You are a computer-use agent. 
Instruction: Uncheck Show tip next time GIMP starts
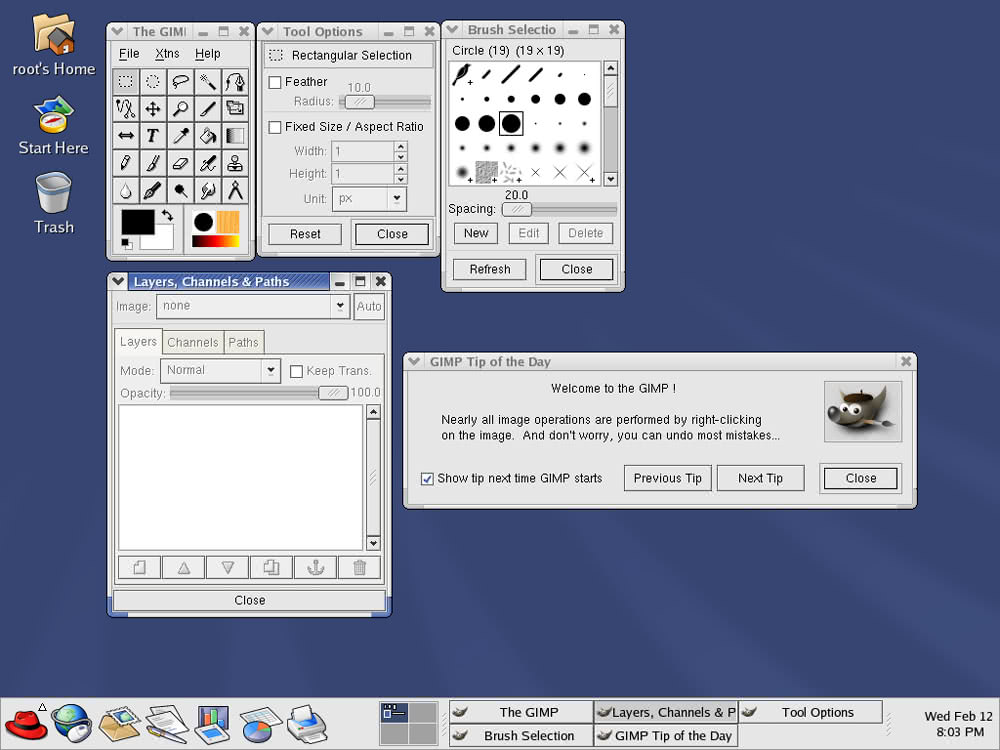427,478
